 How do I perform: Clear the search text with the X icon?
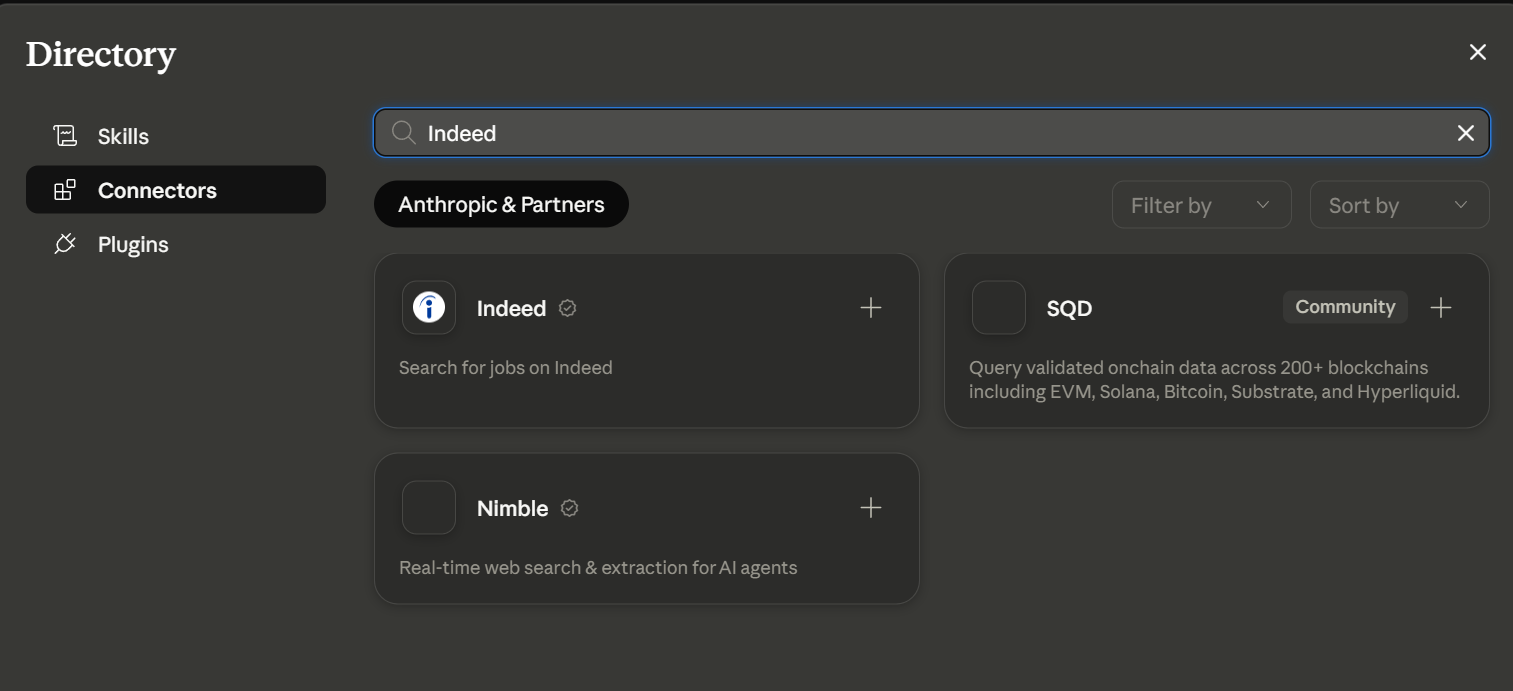[1466, 133]
